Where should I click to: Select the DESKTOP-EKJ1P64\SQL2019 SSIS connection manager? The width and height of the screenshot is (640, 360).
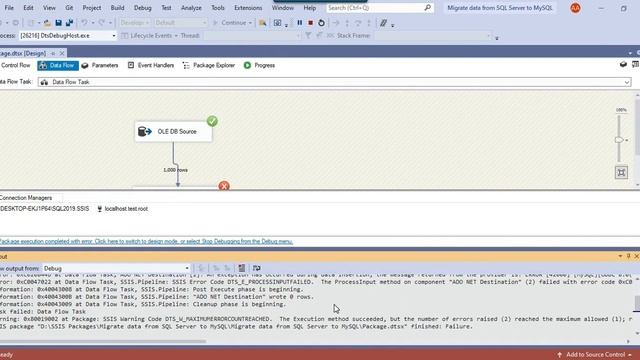pyautogui.click(x=44, y=209)
